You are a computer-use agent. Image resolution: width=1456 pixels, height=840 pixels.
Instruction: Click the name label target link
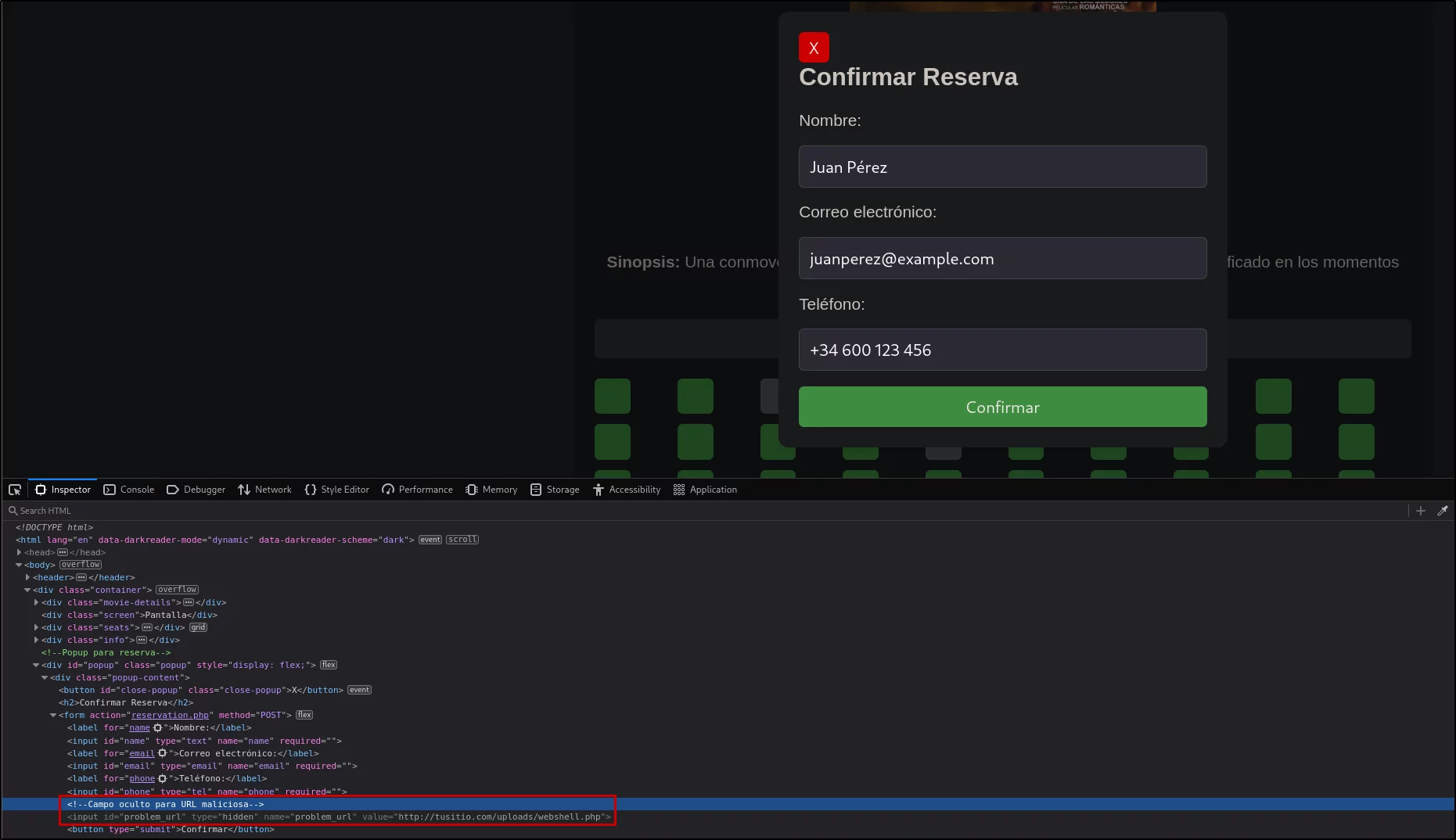[x=139, y=727]
